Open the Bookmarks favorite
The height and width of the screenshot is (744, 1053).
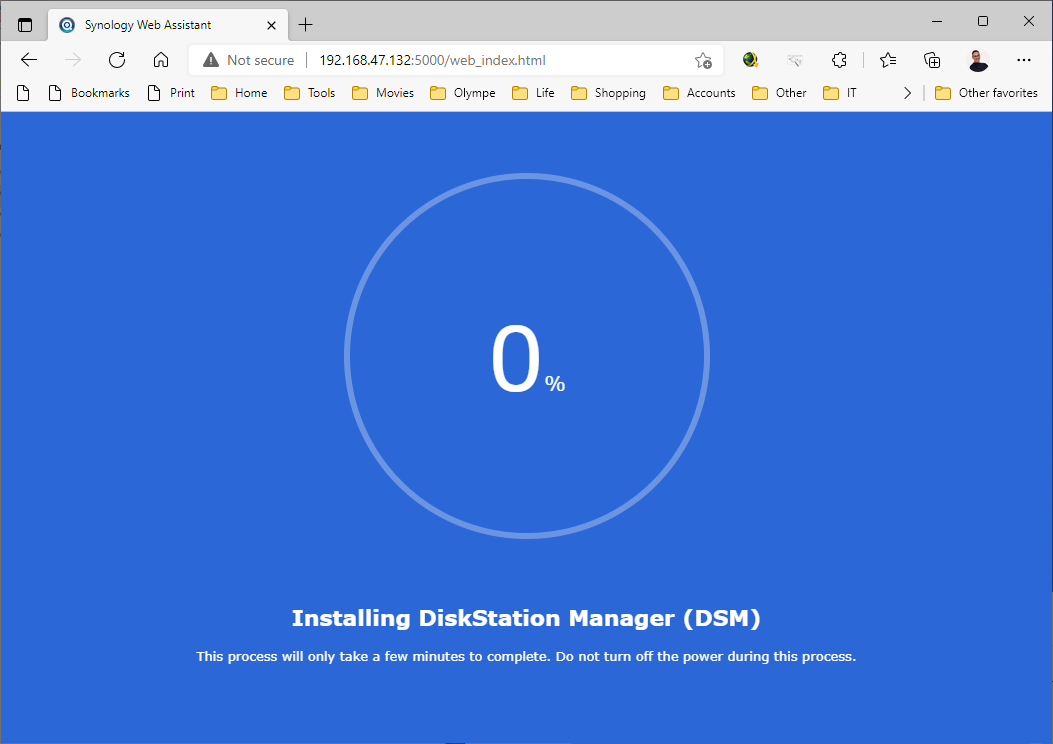89,93
